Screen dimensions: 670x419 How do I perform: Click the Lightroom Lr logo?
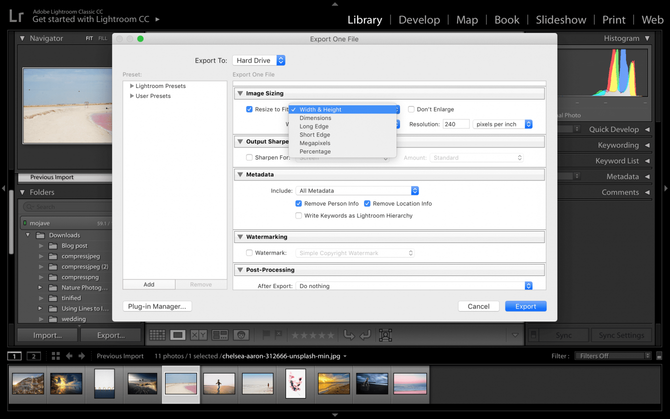tap(16, 16)
